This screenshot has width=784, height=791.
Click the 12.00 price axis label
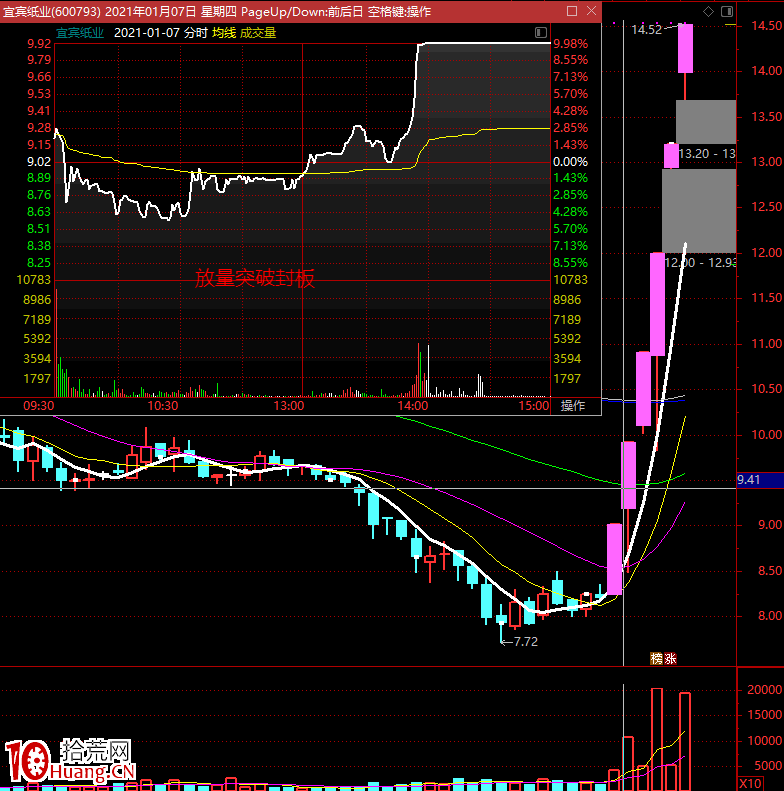766,253
